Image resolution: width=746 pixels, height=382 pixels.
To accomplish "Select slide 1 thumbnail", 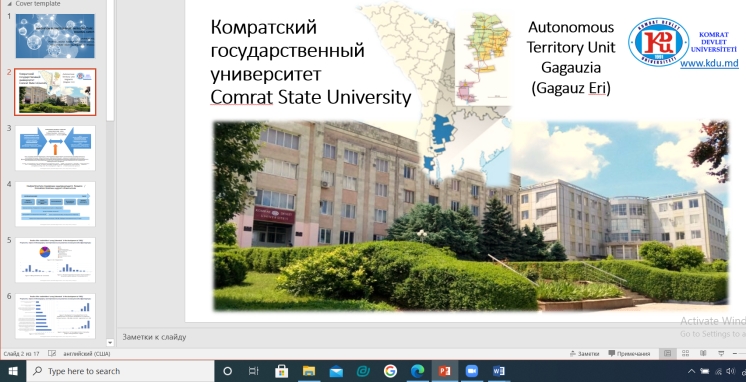I will 55,36.
